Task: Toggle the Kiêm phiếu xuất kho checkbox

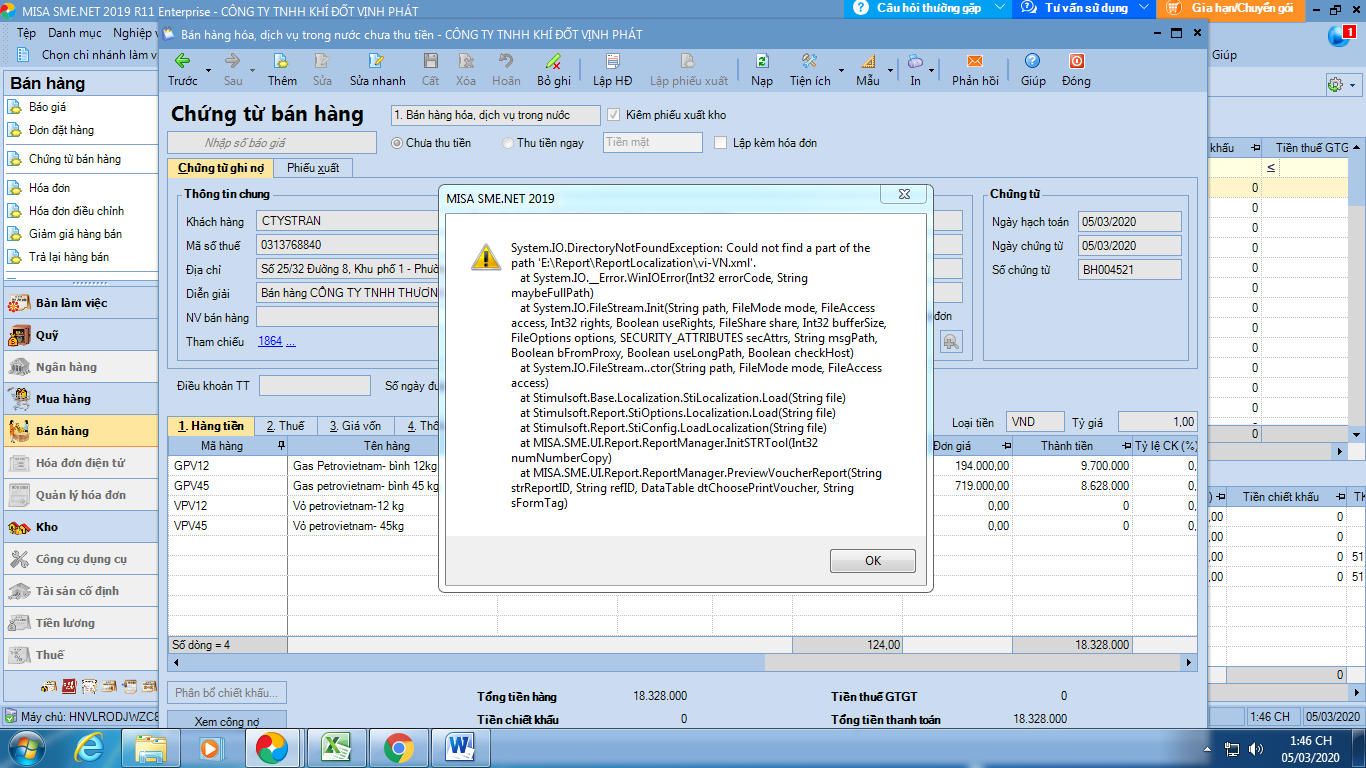Action: pyautogui.click(x=615, y=115)
